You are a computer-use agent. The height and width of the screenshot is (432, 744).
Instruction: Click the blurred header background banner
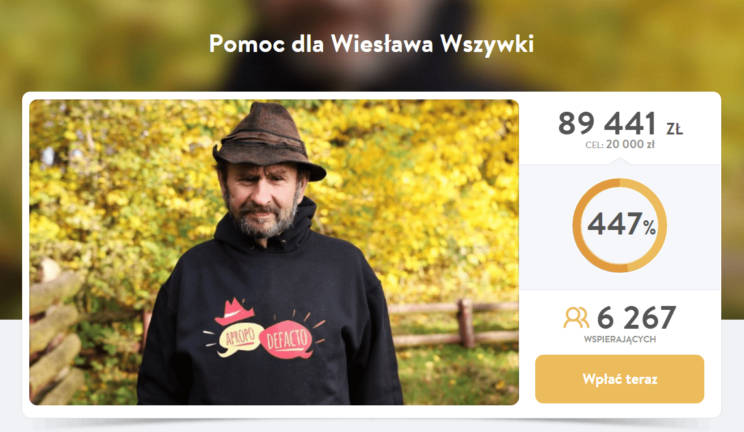tap(372, 45)
